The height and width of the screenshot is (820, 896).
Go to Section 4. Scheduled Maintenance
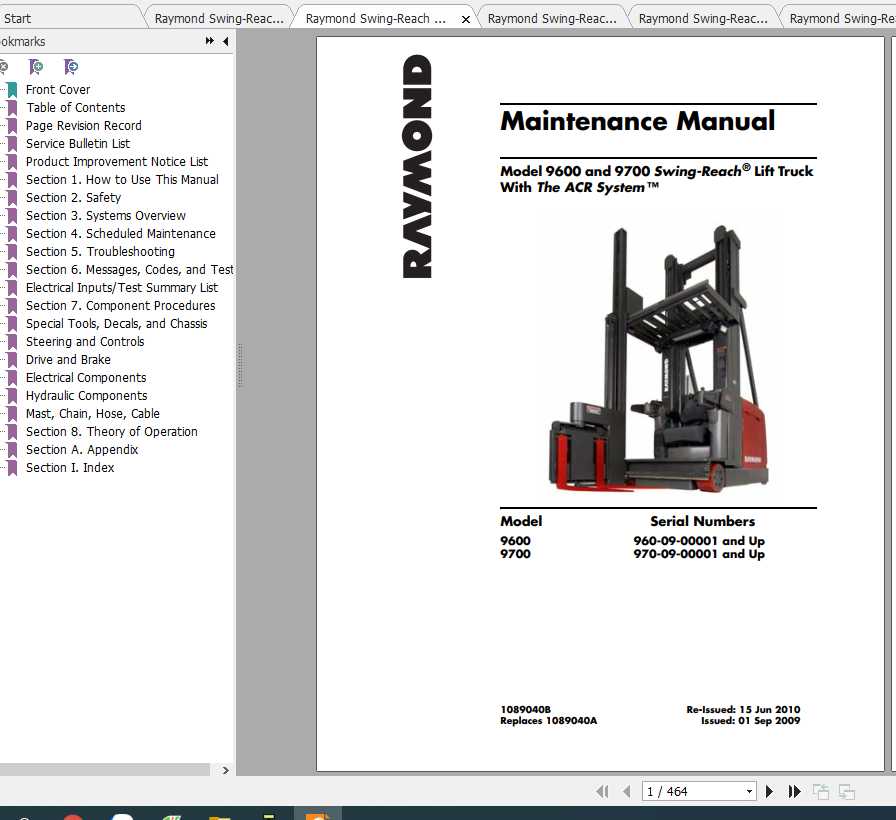(121, 233)
